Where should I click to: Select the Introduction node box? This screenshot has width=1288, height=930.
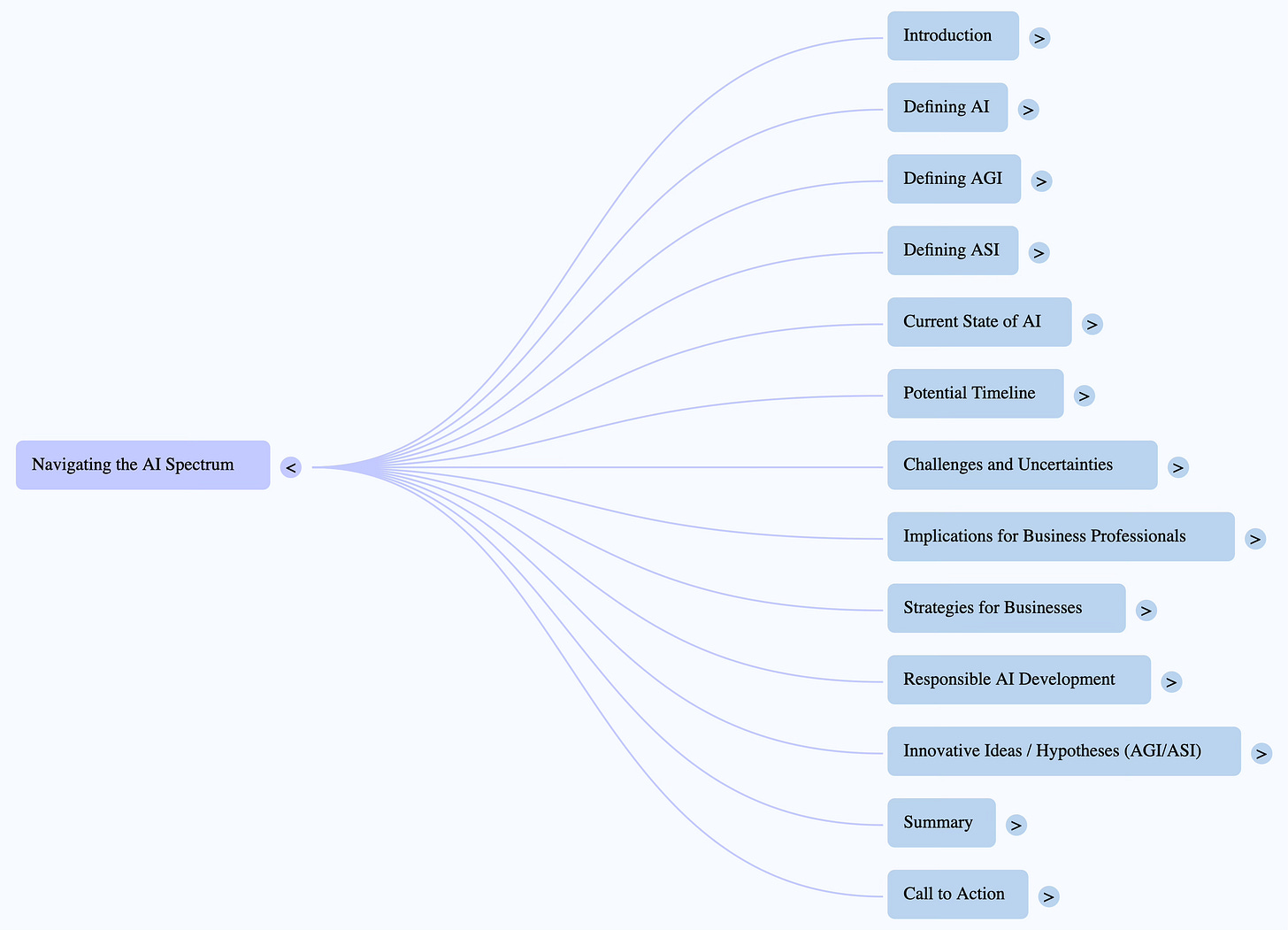[954, 35]
